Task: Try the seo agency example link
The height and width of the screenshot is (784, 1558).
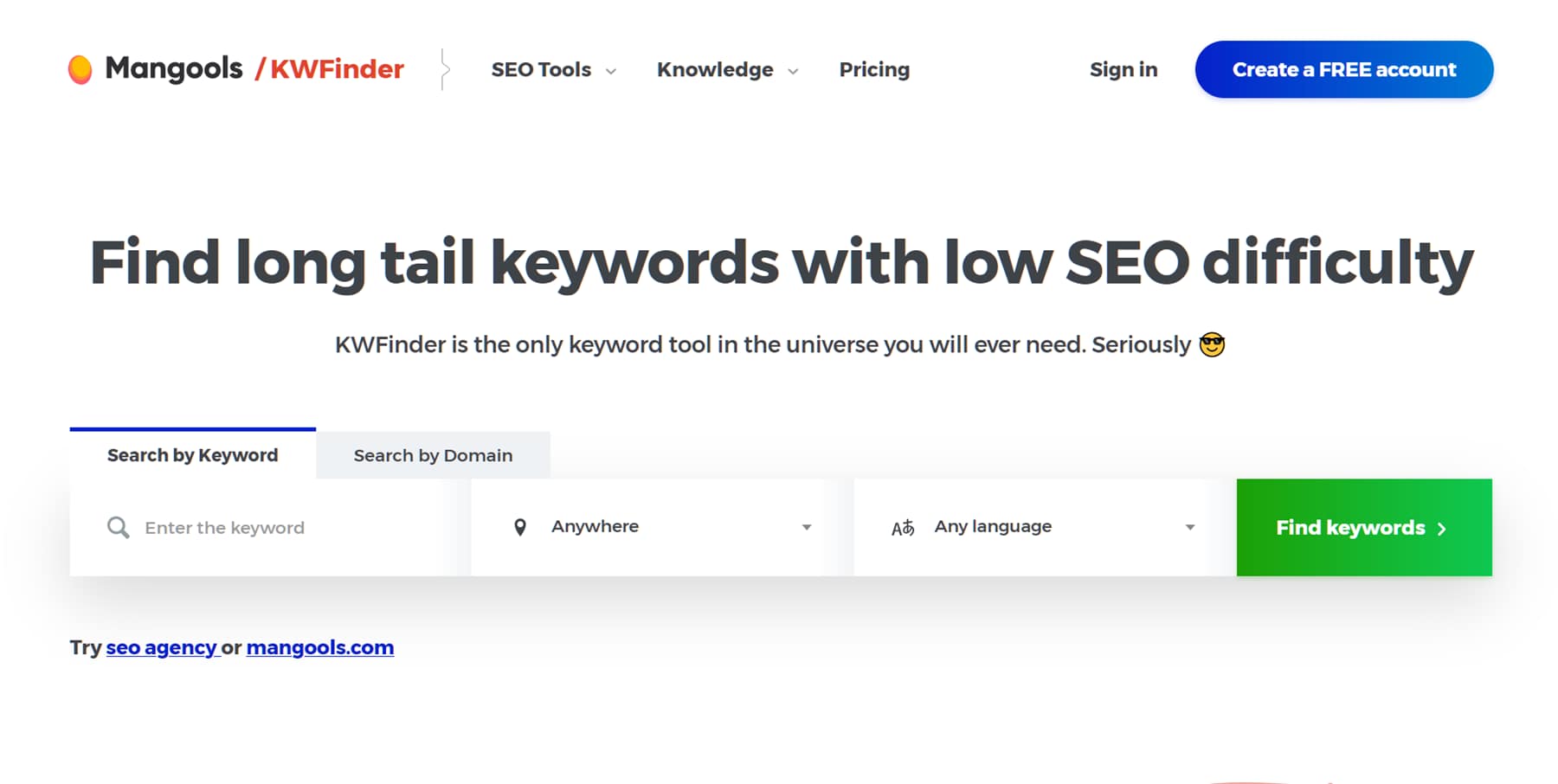Action: 162,647
